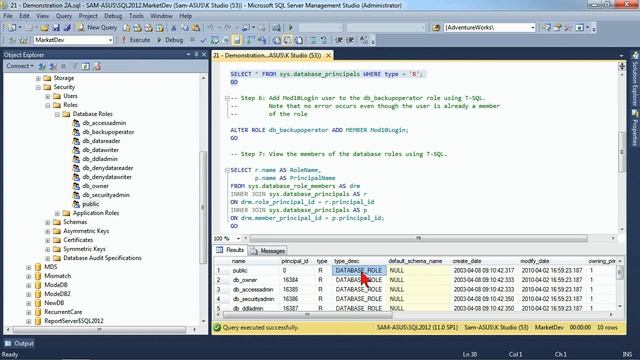This screenshot has height=360, width=640.
Task: Open the Connect dropdown in Object Explorer
Action: [x=20, y=66]
